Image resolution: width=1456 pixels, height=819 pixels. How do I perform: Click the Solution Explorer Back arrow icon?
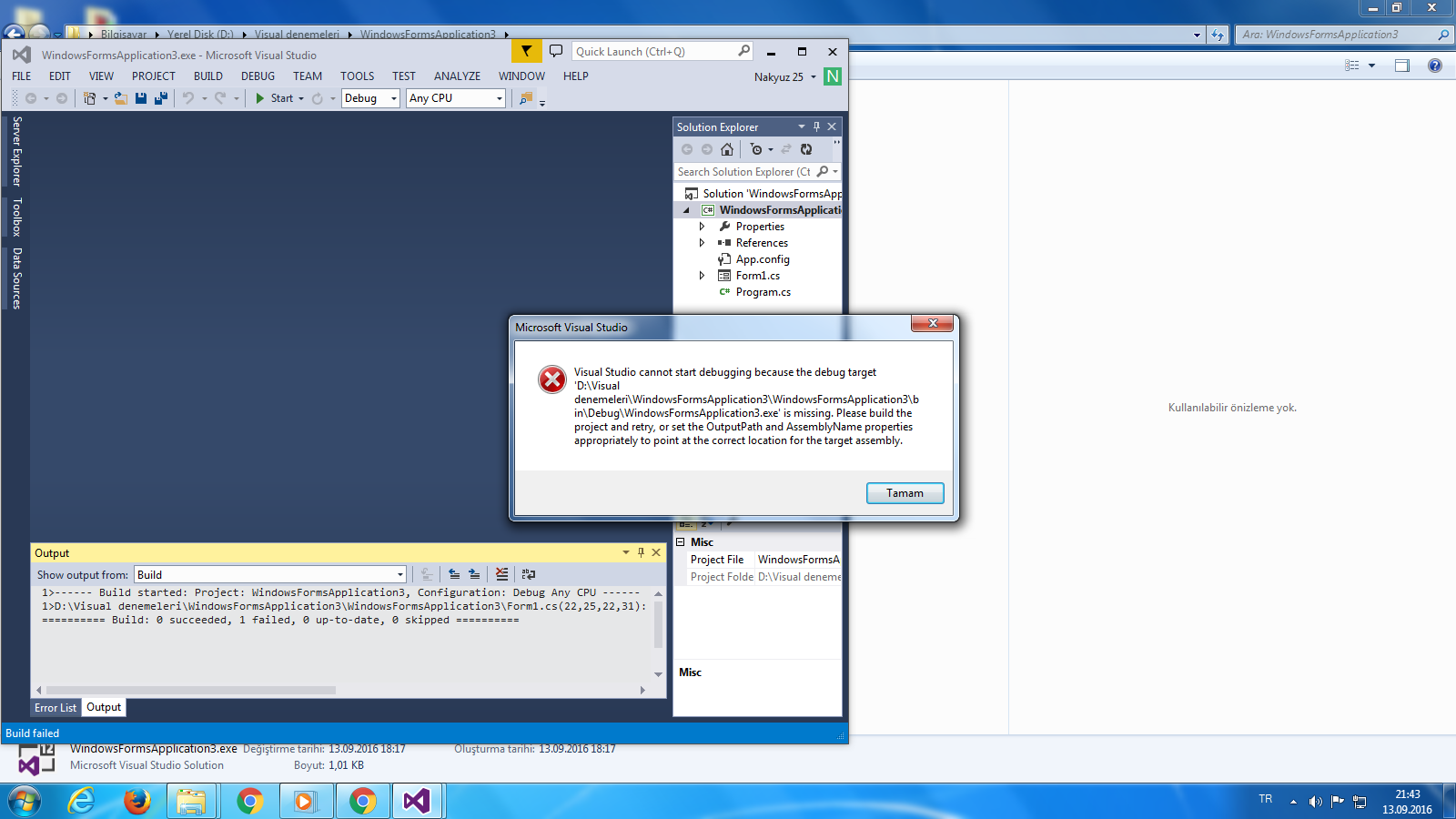click(687, 149)
